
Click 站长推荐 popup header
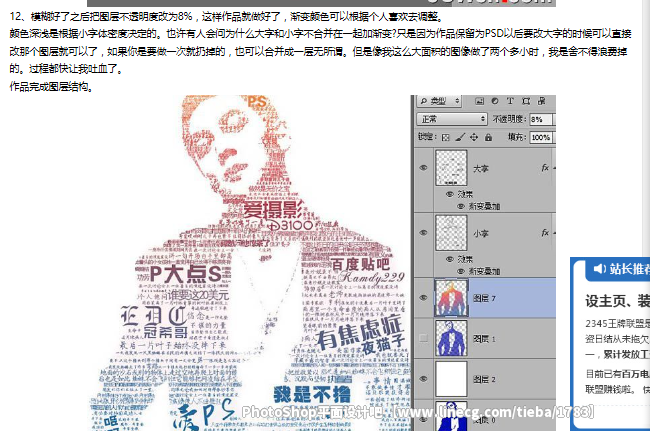[617, 269]
